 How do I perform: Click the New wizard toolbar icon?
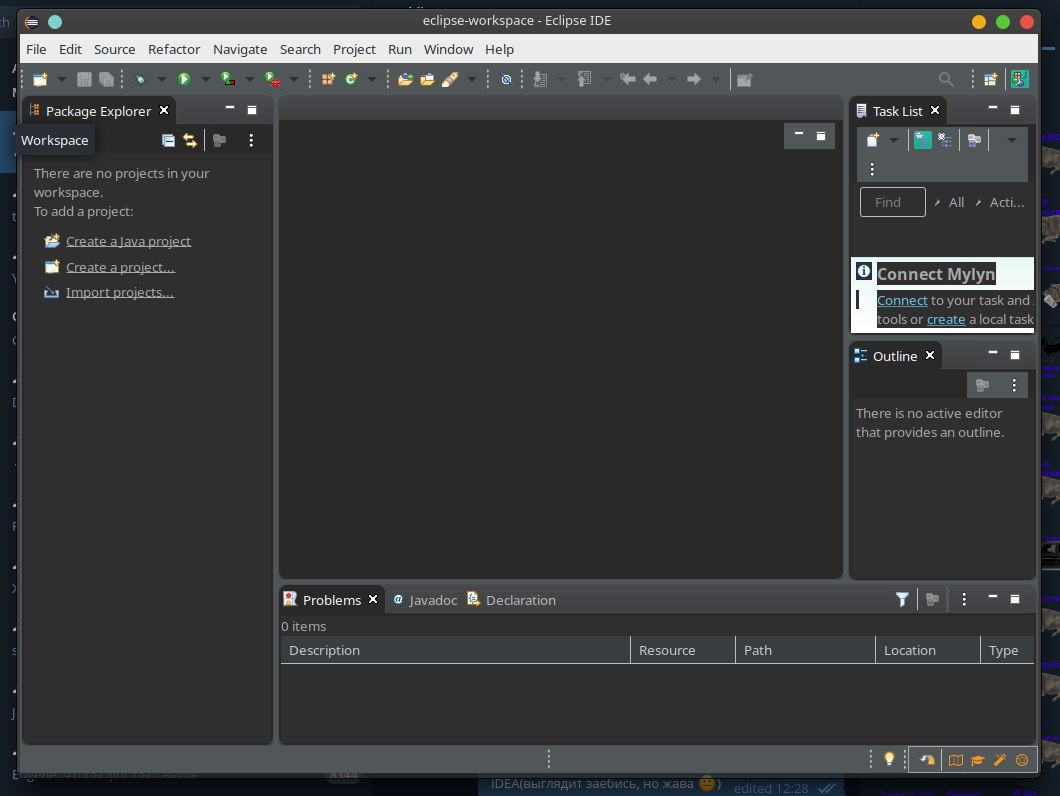tap(41, 79)
